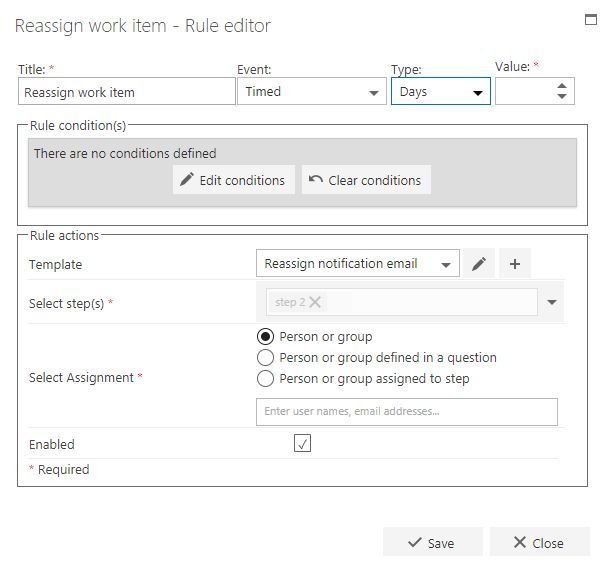Open the Event dropdown showing Timed
This screenshot has height=573, width=609.
[x=312, y=91]
